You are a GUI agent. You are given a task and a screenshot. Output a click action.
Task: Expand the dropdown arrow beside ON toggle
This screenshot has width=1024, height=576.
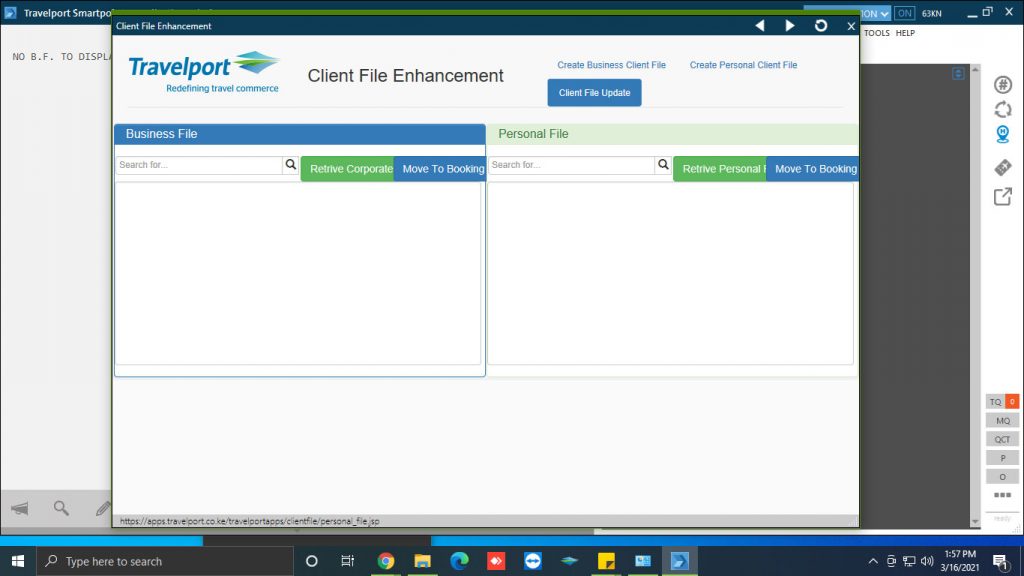[x=884, y=14]
